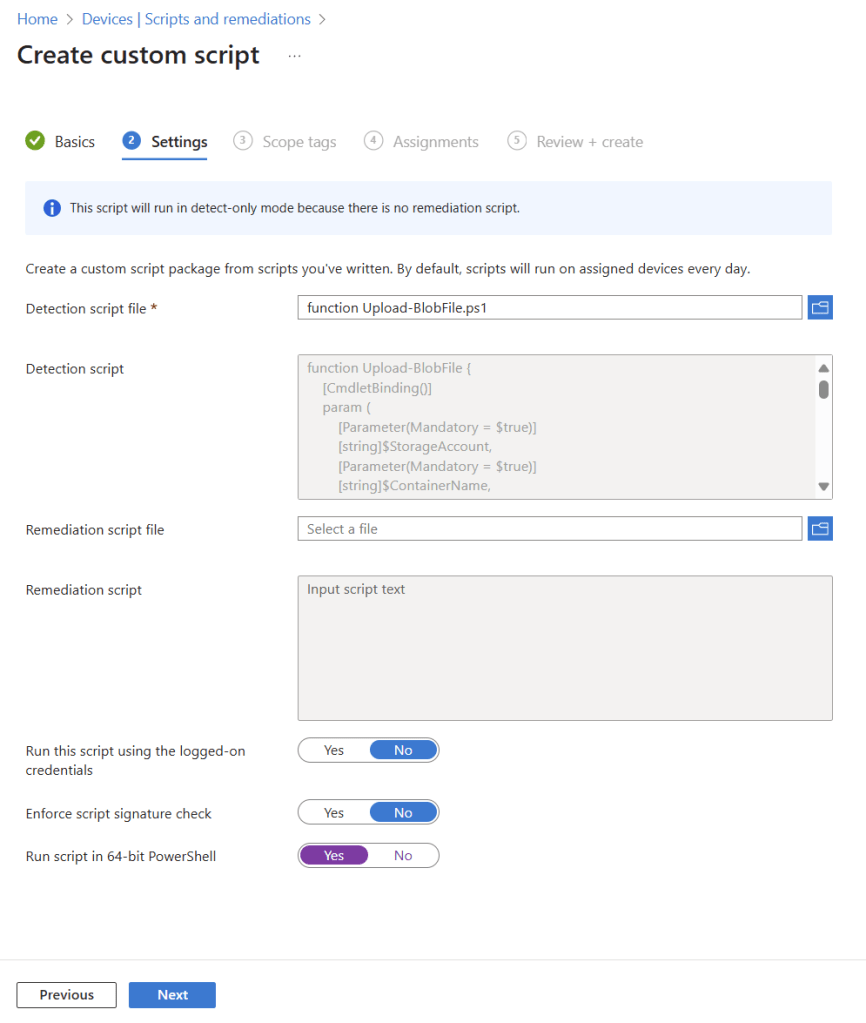The width and height of the screenshot is (866, 1023).
Task: Browse for detection script file folder icon
Action: (820, 308)
